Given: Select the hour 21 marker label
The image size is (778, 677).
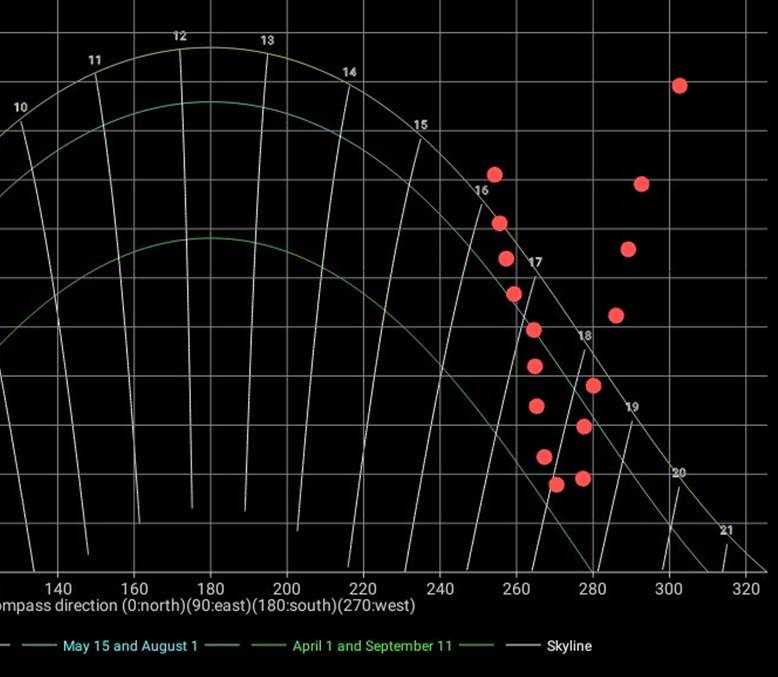Looking at the screenshot, I should tap(726, 530).
